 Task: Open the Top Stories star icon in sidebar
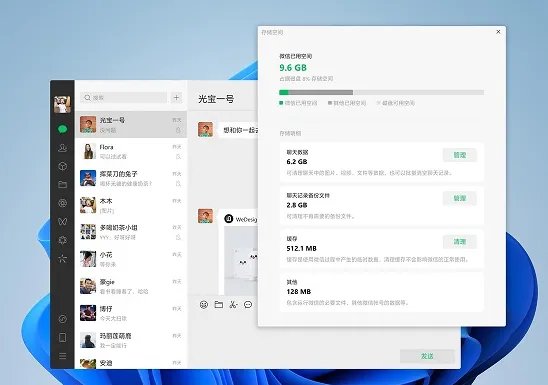(63, 259)
